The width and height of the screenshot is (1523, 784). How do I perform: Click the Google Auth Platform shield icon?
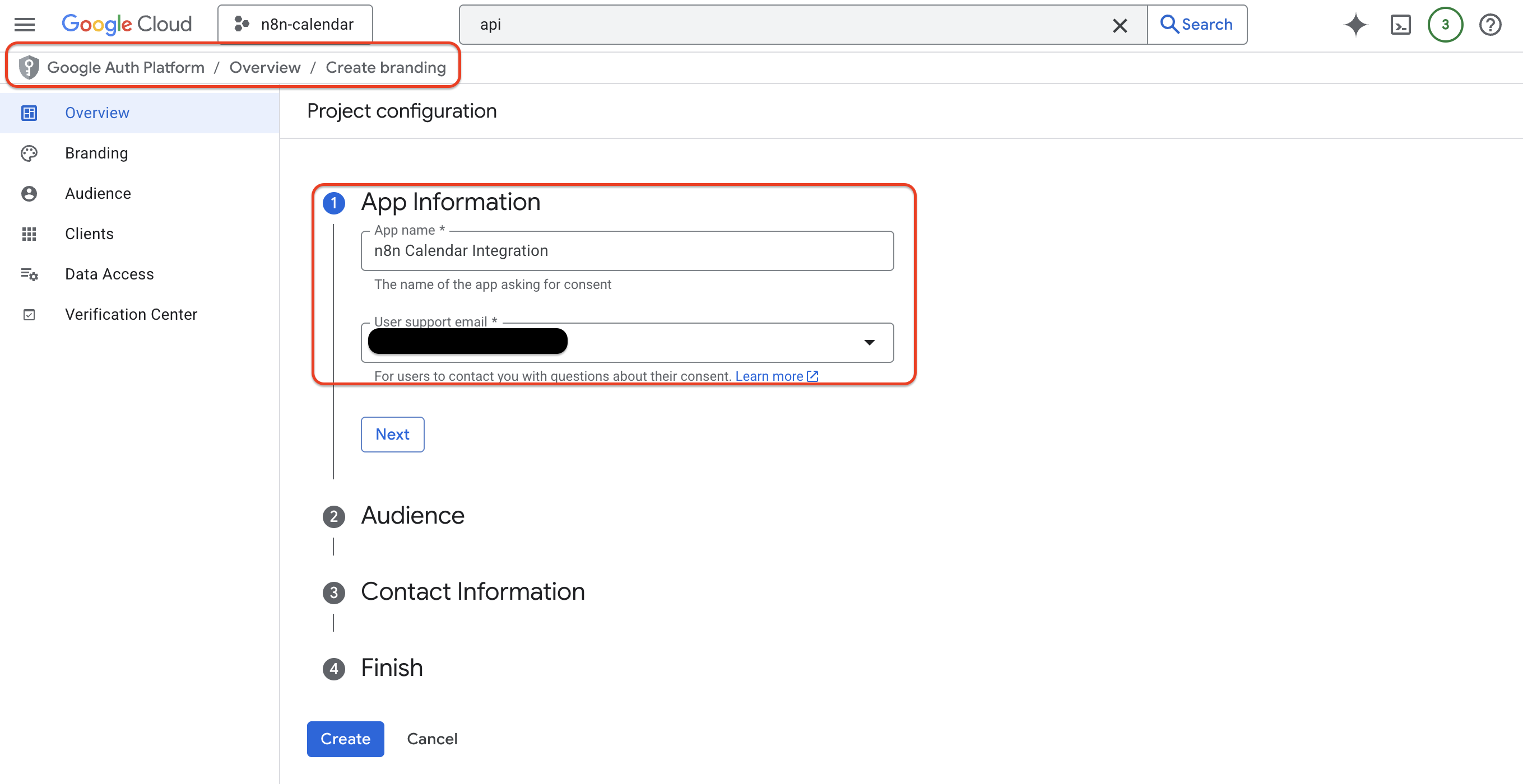tap(29, 67)
